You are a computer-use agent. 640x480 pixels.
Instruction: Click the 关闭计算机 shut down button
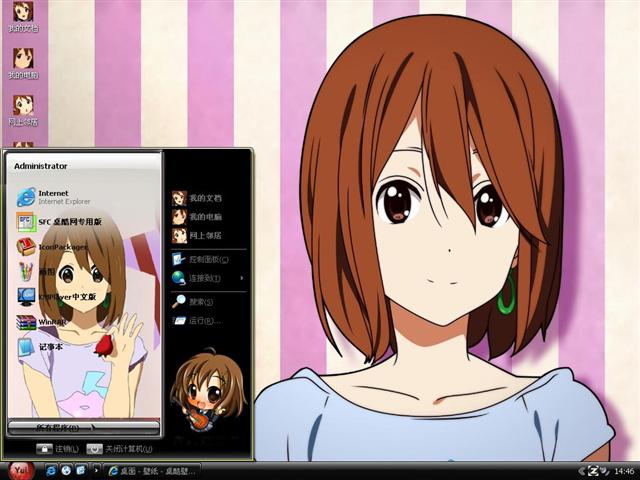coord(119,449)
